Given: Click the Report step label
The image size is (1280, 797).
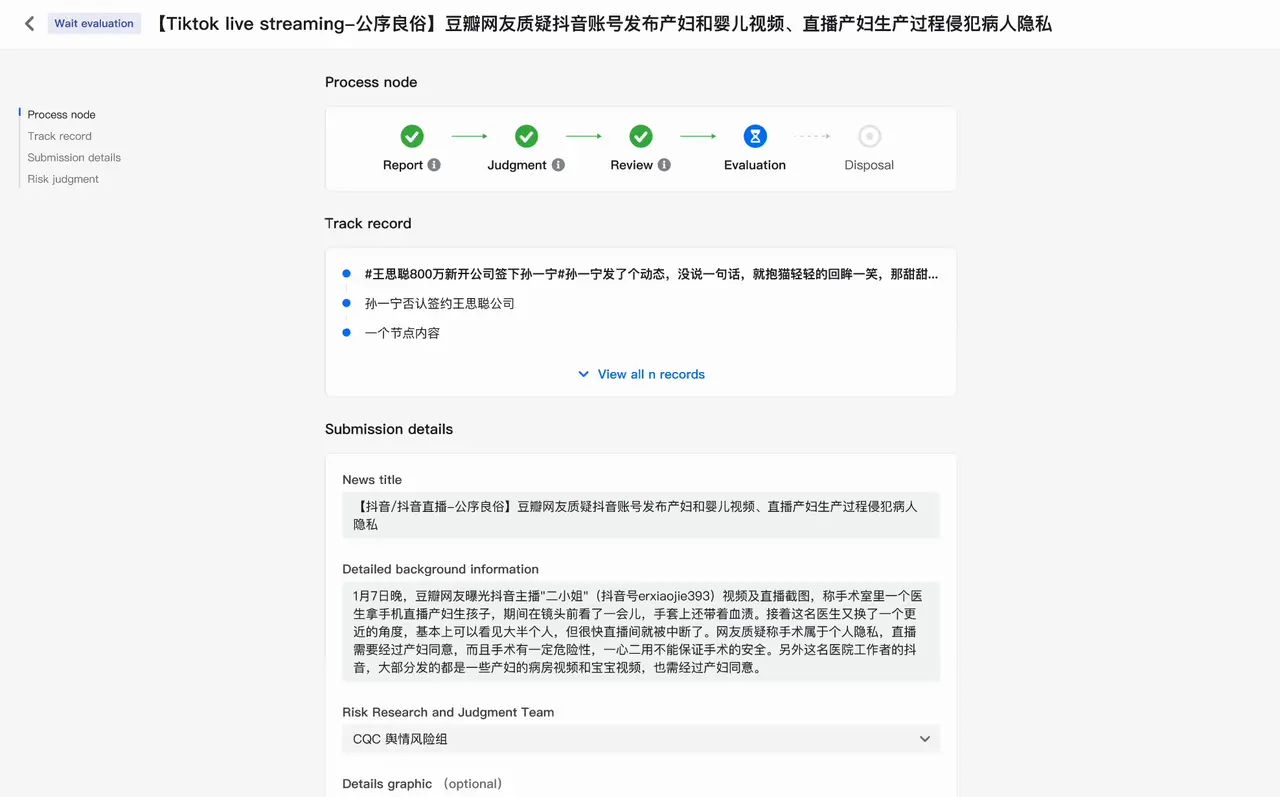Looking at the screenshot, I should pos(403,165).
